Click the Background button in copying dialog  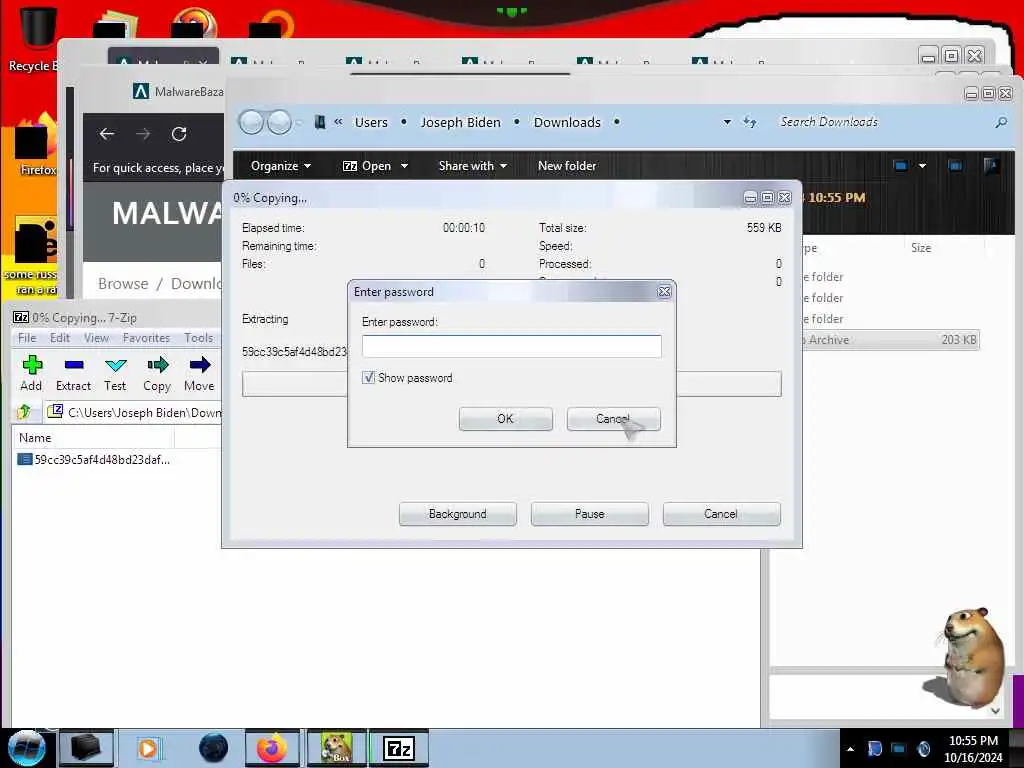(457, 514)
